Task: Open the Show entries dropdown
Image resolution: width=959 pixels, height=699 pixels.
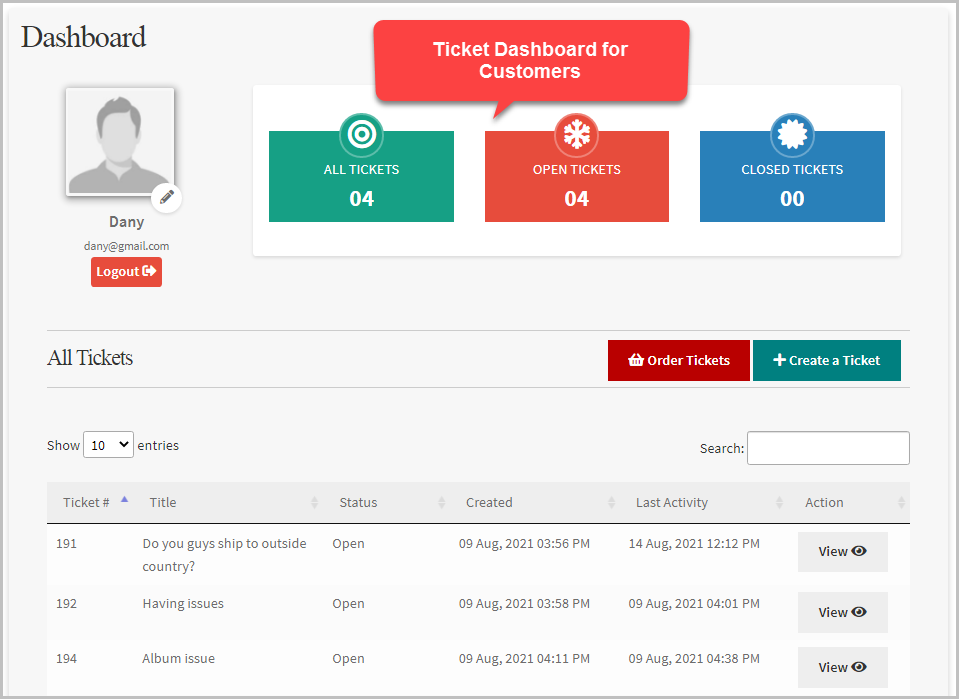Action: click(x=108, y=444)
